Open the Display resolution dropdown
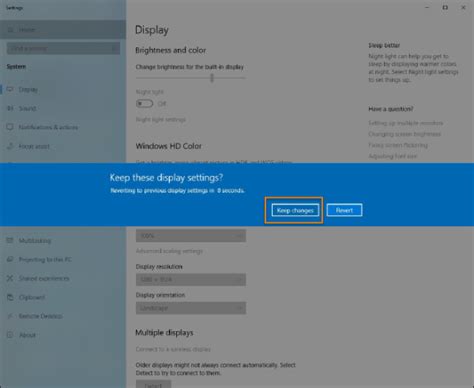The height and width of the screenshot is (388, 474). tap(191, 279)
